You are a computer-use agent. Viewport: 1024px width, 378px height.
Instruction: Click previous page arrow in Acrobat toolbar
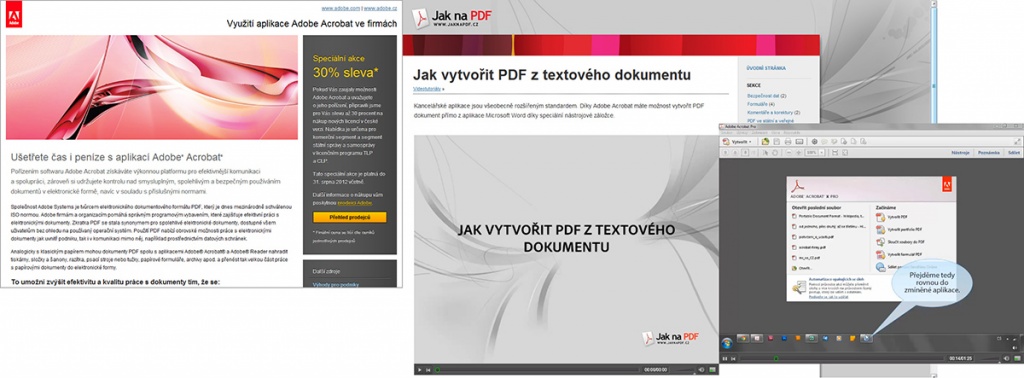click(x=725, y=152)
